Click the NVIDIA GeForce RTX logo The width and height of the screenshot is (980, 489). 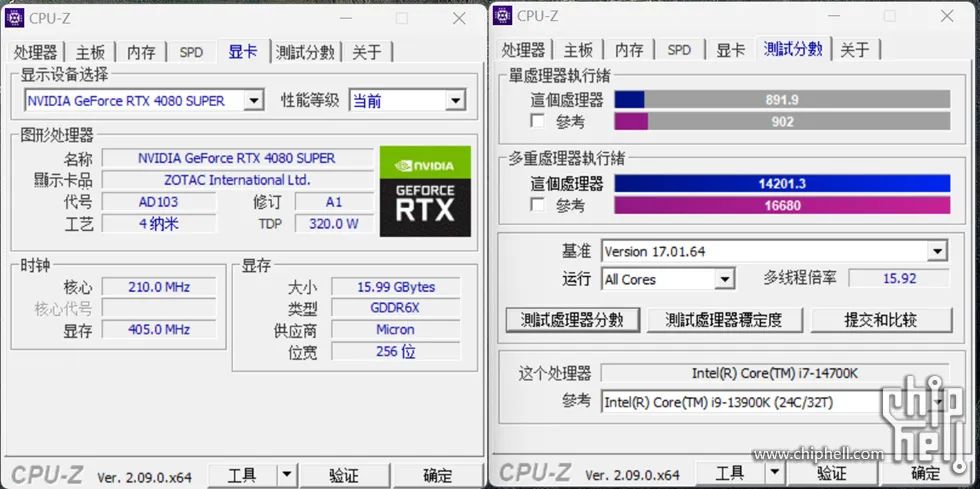(425, 191)
